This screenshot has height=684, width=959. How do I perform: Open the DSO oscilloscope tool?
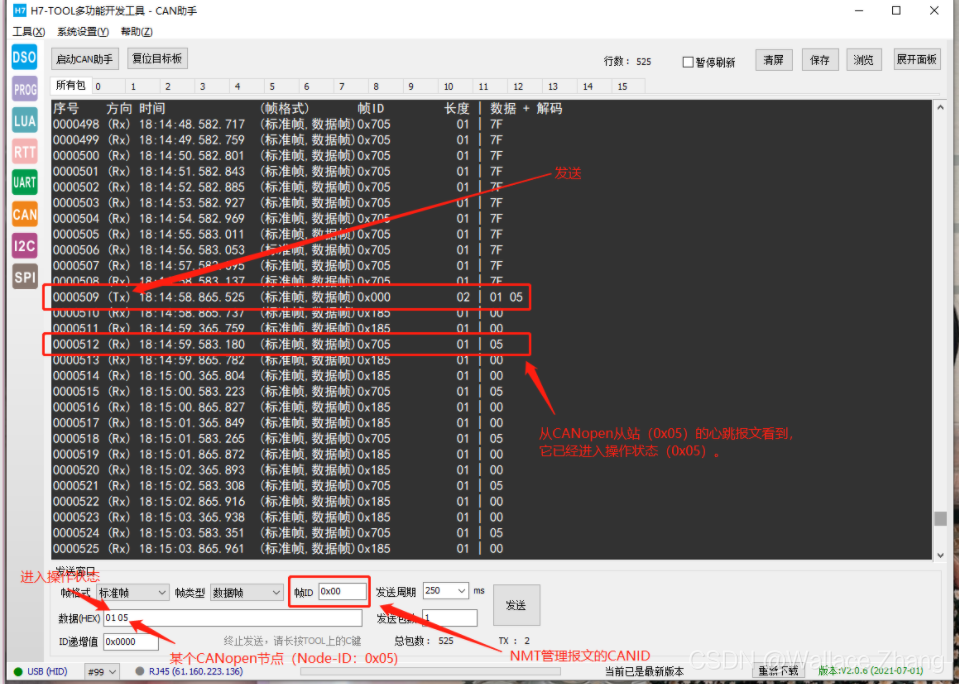[x=24, y=58]
